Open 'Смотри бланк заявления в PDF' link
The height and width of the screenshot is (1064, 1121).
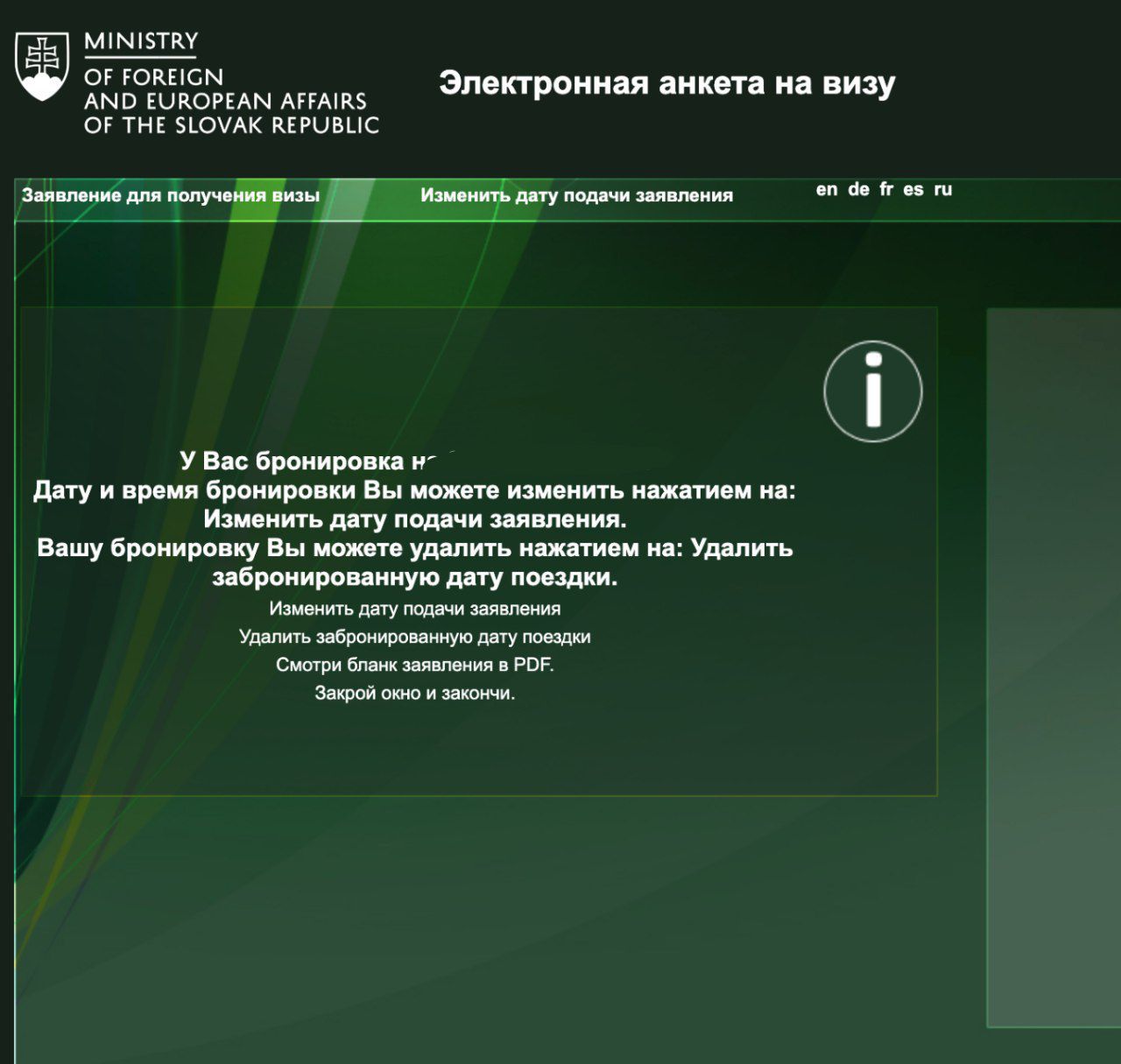pyautogui.click(x=414, y=665)
